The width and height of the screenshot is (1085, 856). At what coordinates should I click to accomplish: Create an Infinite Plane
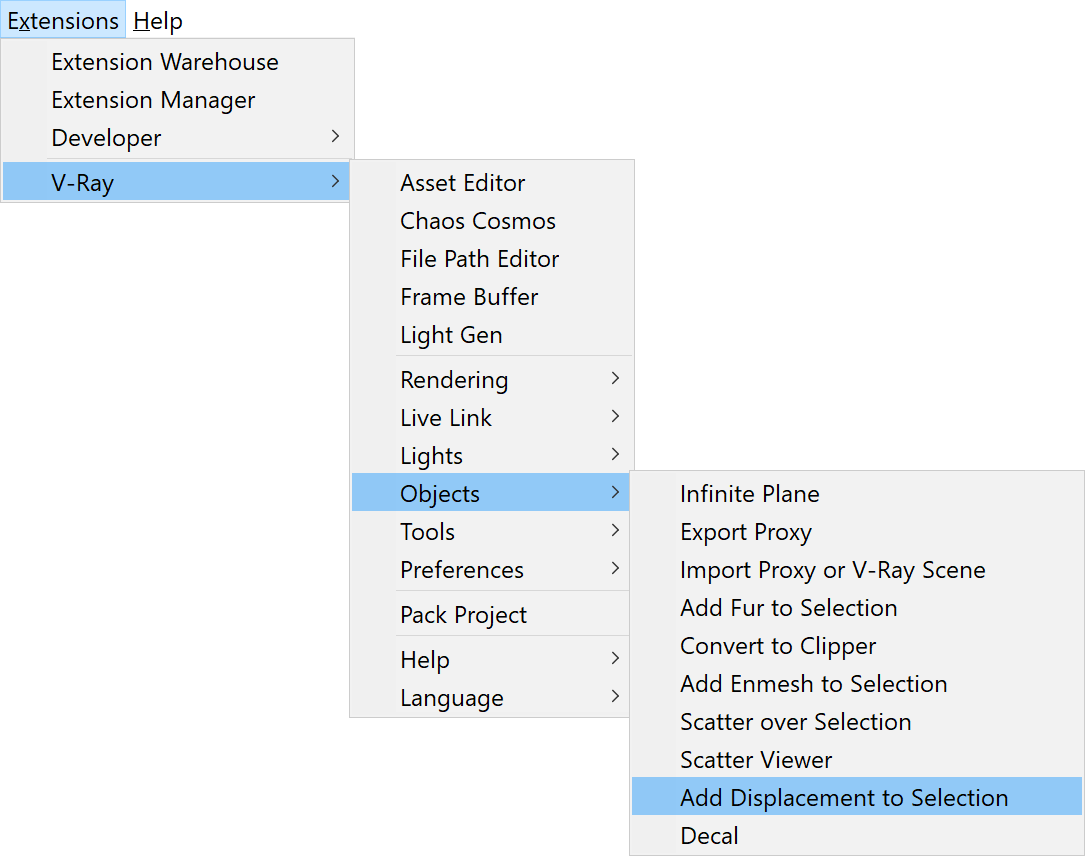[x=857, y=494]
